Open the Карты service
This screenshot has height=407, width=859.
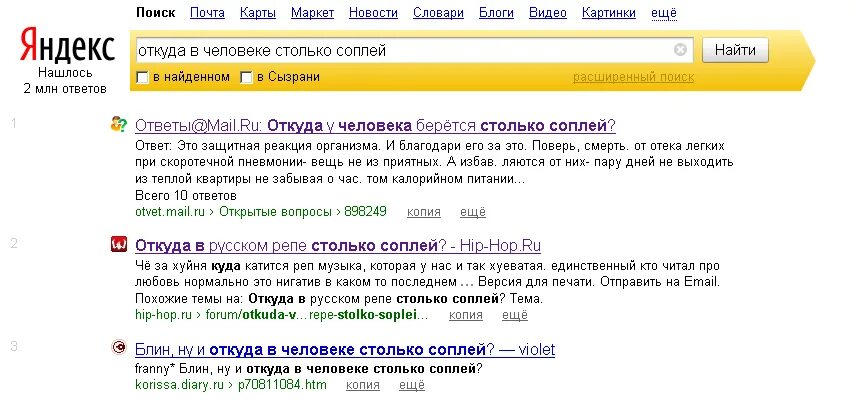tap(257, 13)
